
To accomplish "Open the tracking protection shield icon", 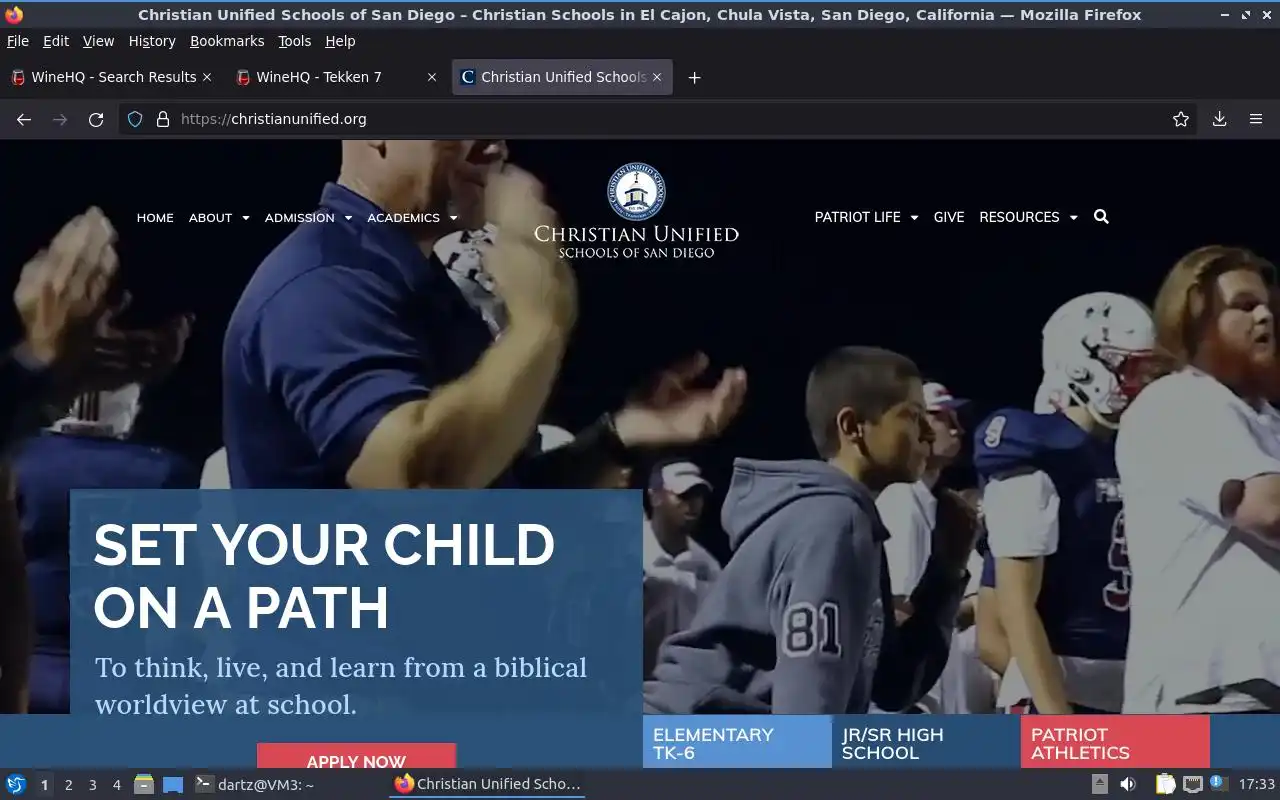I will (135, 119).
